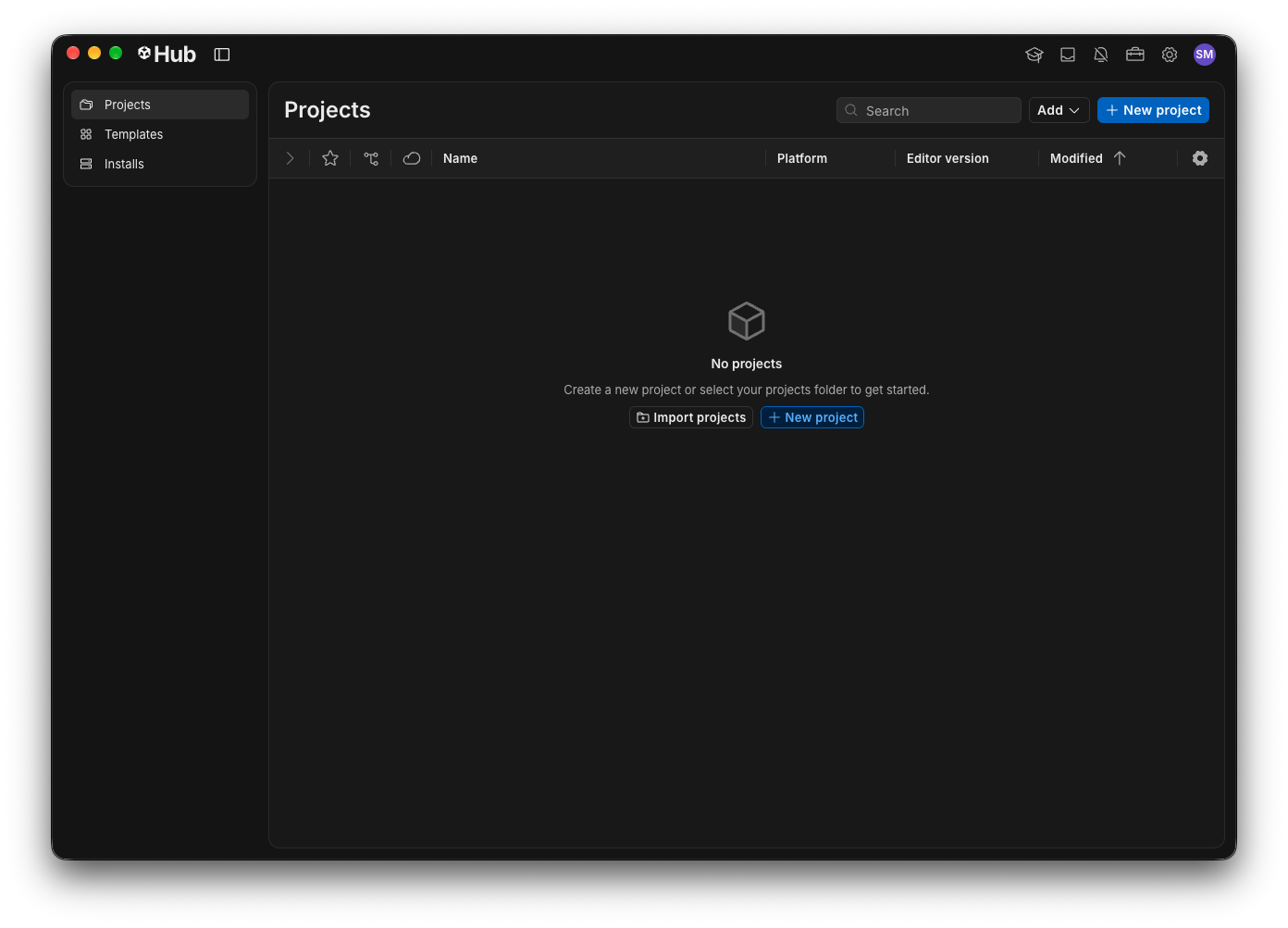Expand the Add dropdown

(1059, 110)
